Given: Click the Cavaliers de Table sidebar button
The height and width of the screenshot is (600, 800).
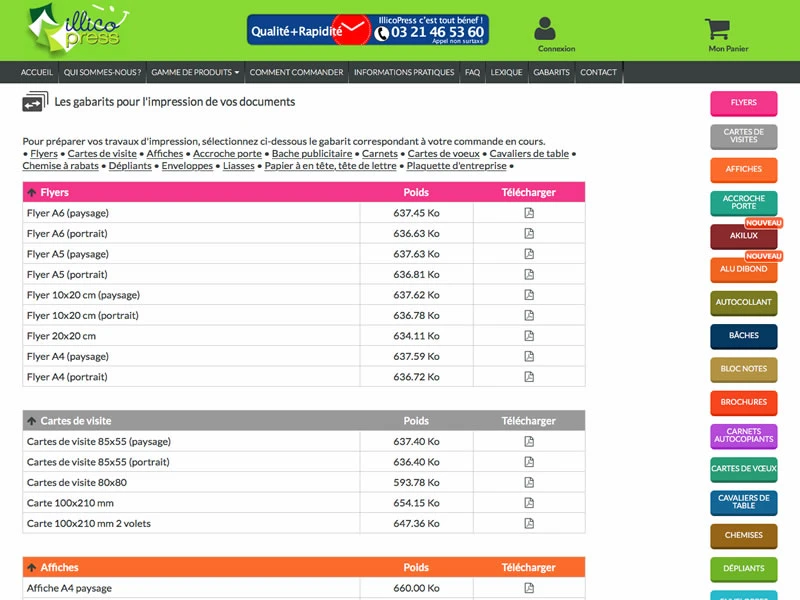Looking at the screenshot, I should (744, 503).
